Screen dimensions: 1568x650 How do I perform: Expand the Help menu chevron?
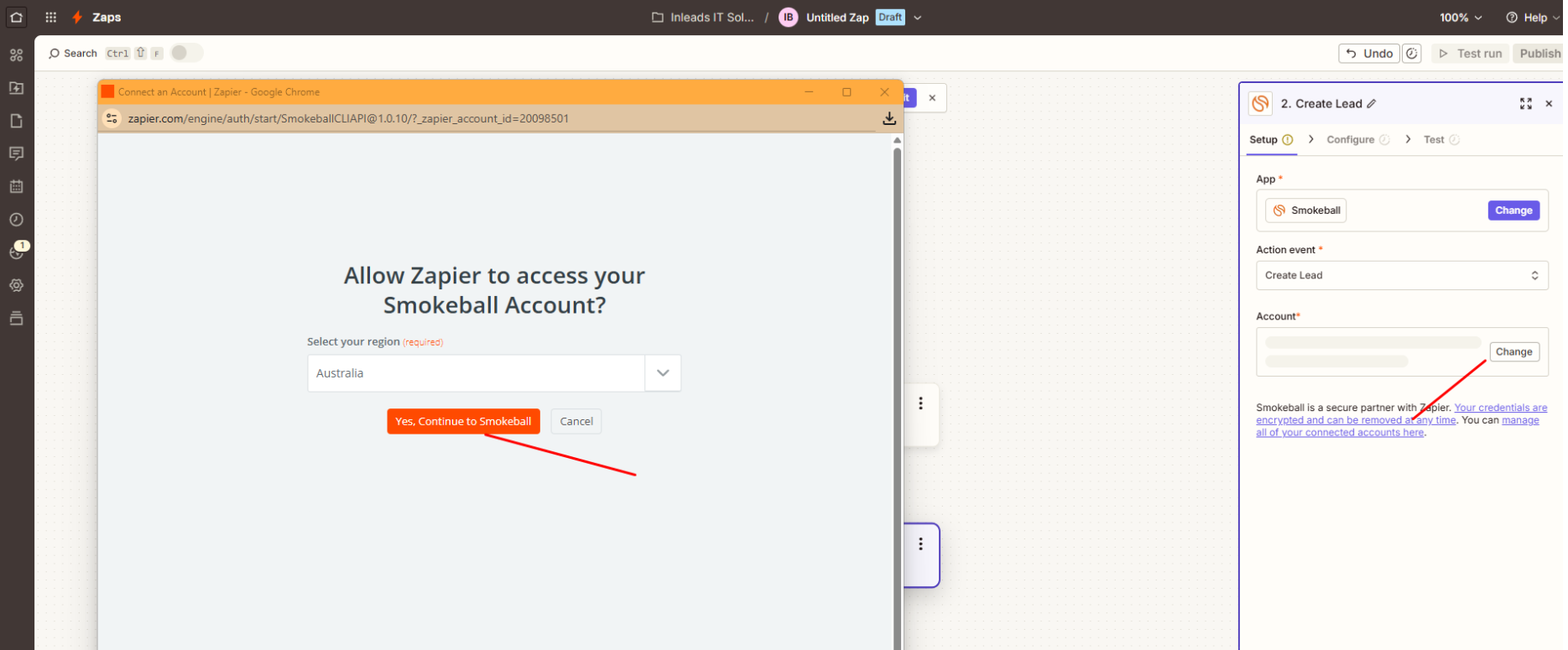click(x=1556, y=18)
